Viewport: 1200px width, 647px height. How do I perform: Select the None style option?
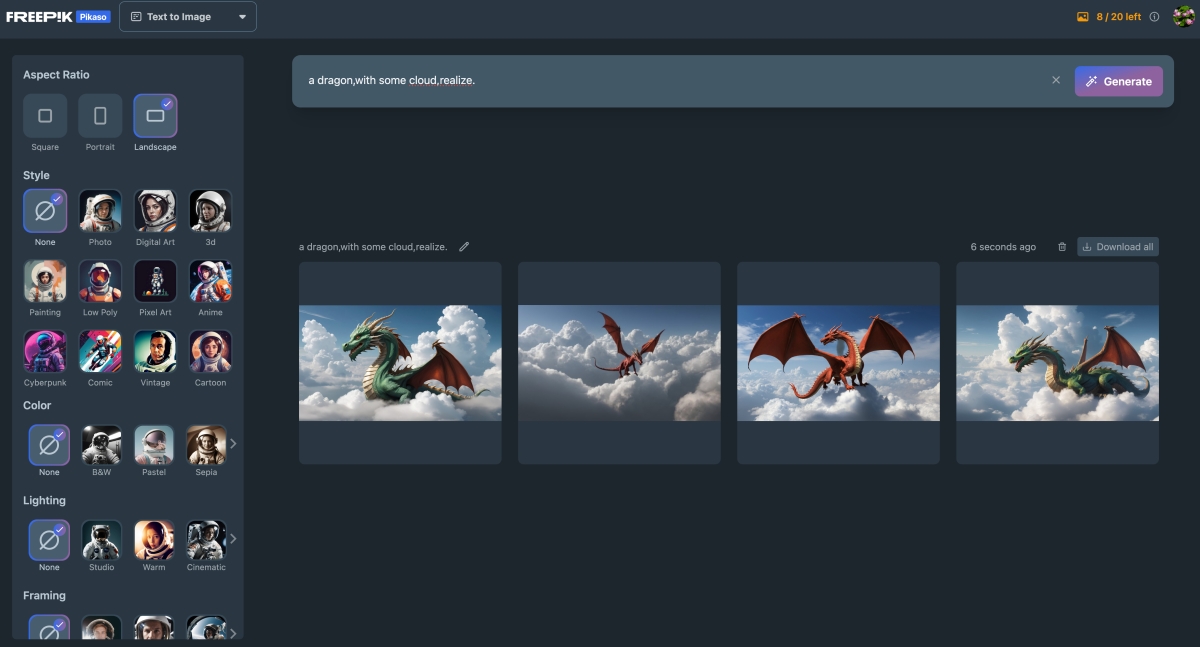tap(45, 211)
